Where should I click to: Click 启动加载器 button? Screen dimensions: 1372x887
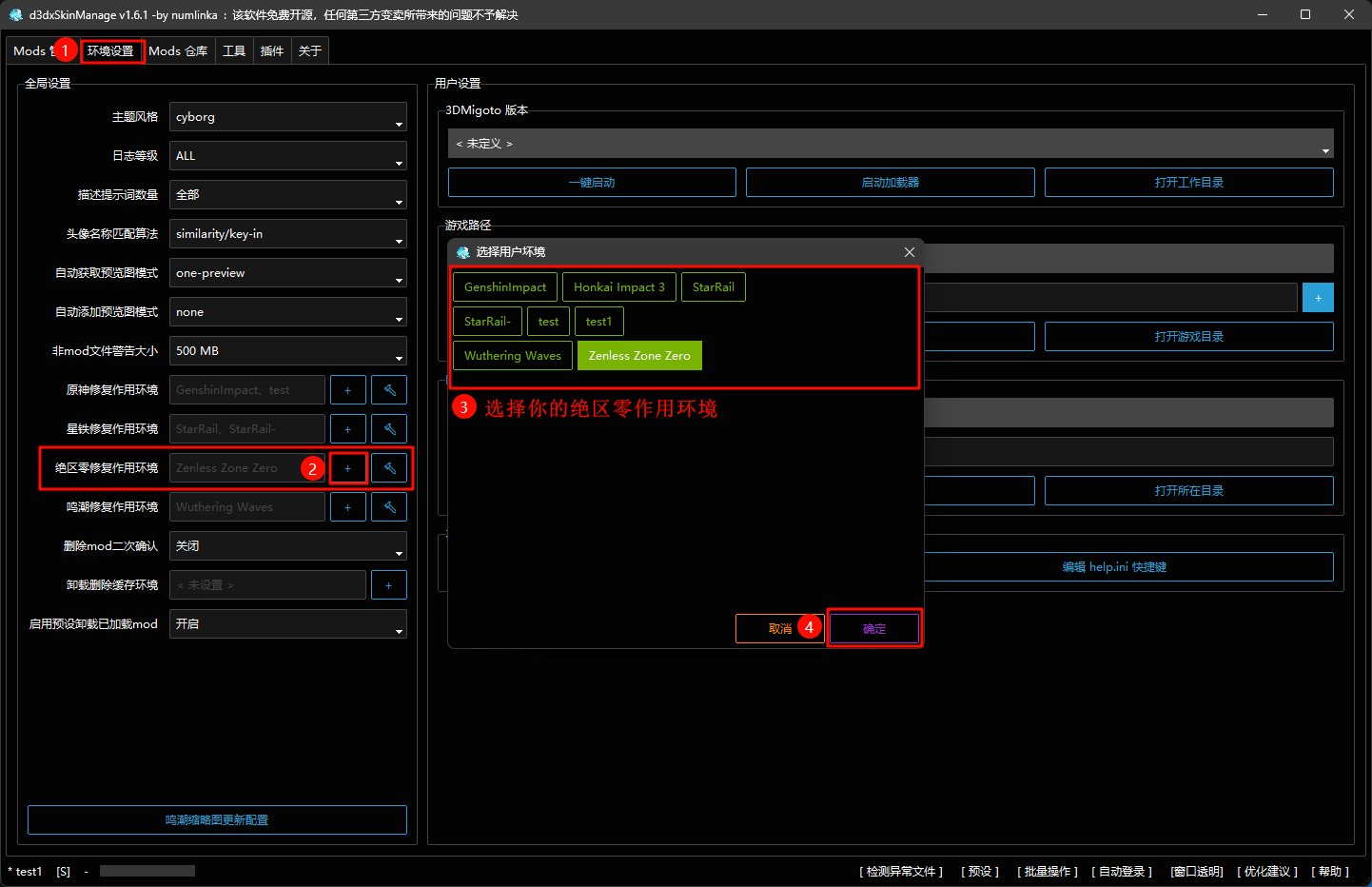pyautogui.click(x=891, y=183)
